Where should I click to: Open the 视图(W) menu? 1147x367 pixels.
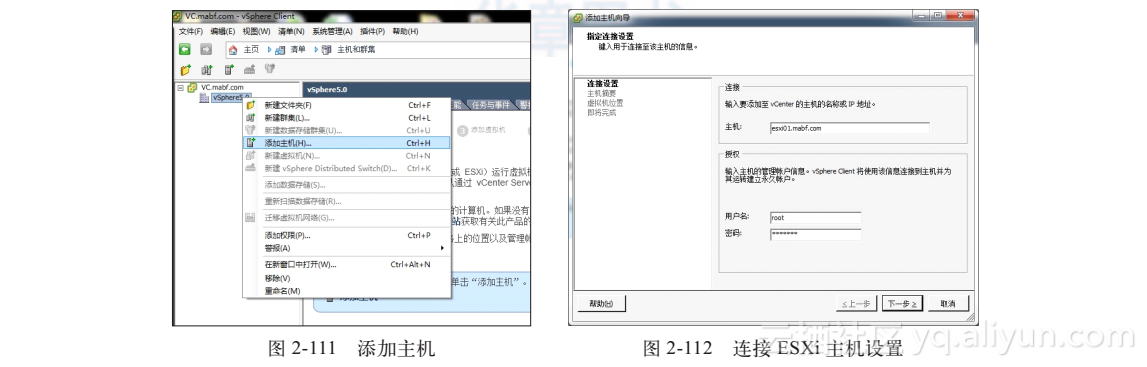click(x=256, y=31)
